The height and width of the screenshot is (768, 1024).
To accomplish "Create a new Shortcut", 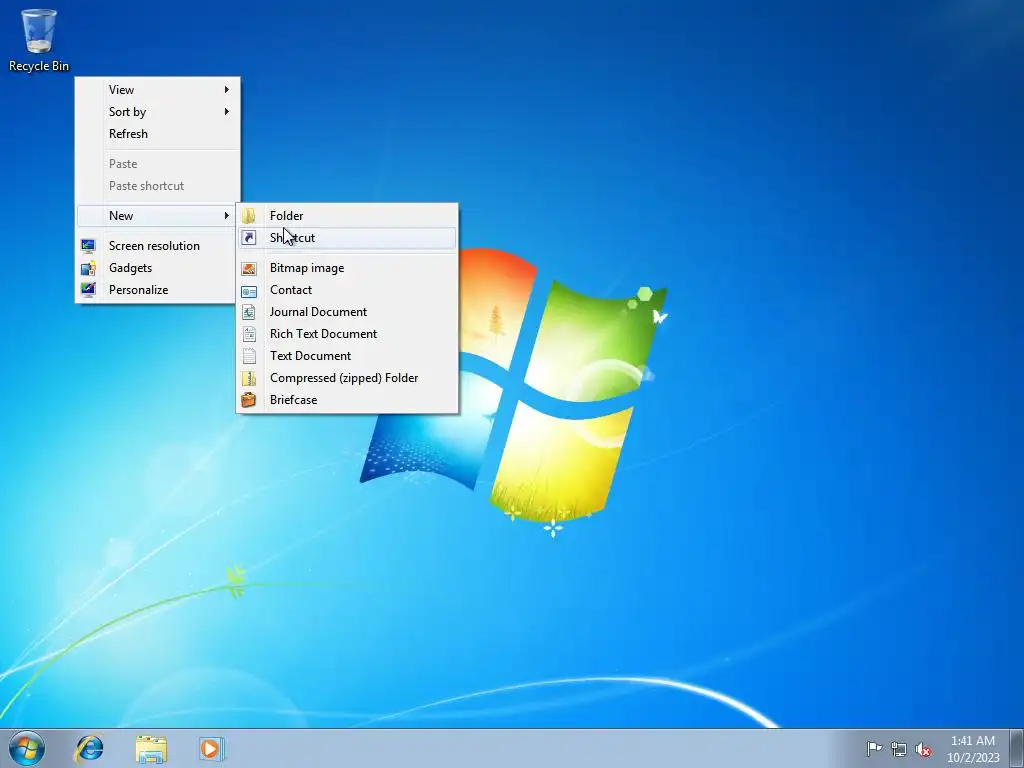I will [x=347, y=238].
